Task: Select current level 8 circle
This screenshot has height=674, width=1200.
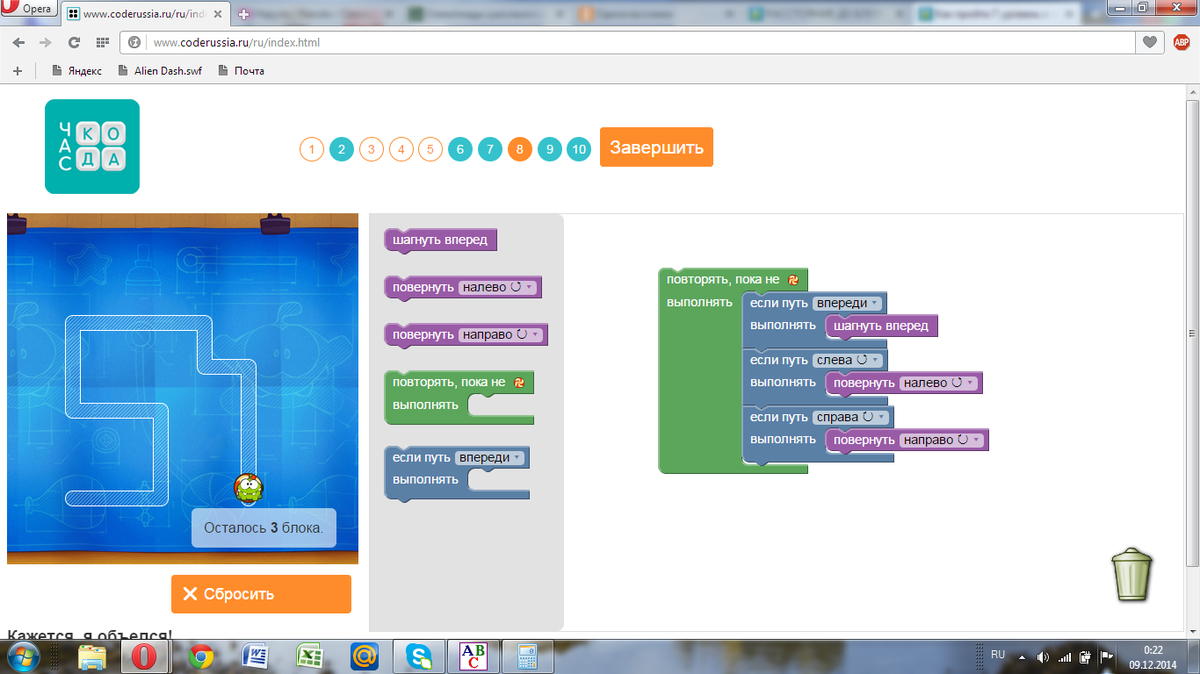Action: pos(519,150)
